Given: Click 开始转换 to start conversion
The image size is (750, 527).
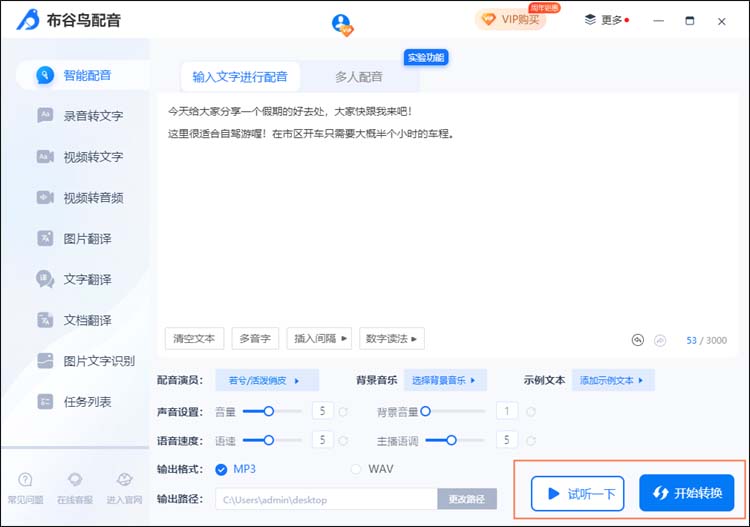Looking at the screenshot, I should point(686,493).
